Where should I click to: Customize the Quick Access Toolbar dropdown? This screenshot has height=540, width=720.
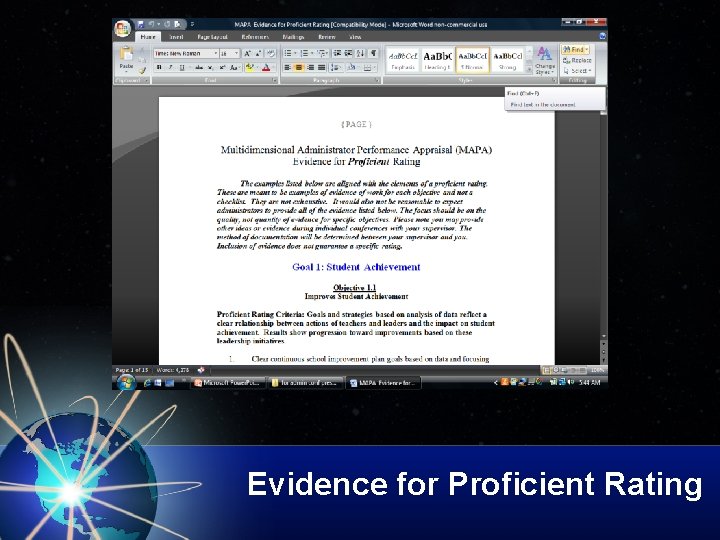(x=192, y=24)
